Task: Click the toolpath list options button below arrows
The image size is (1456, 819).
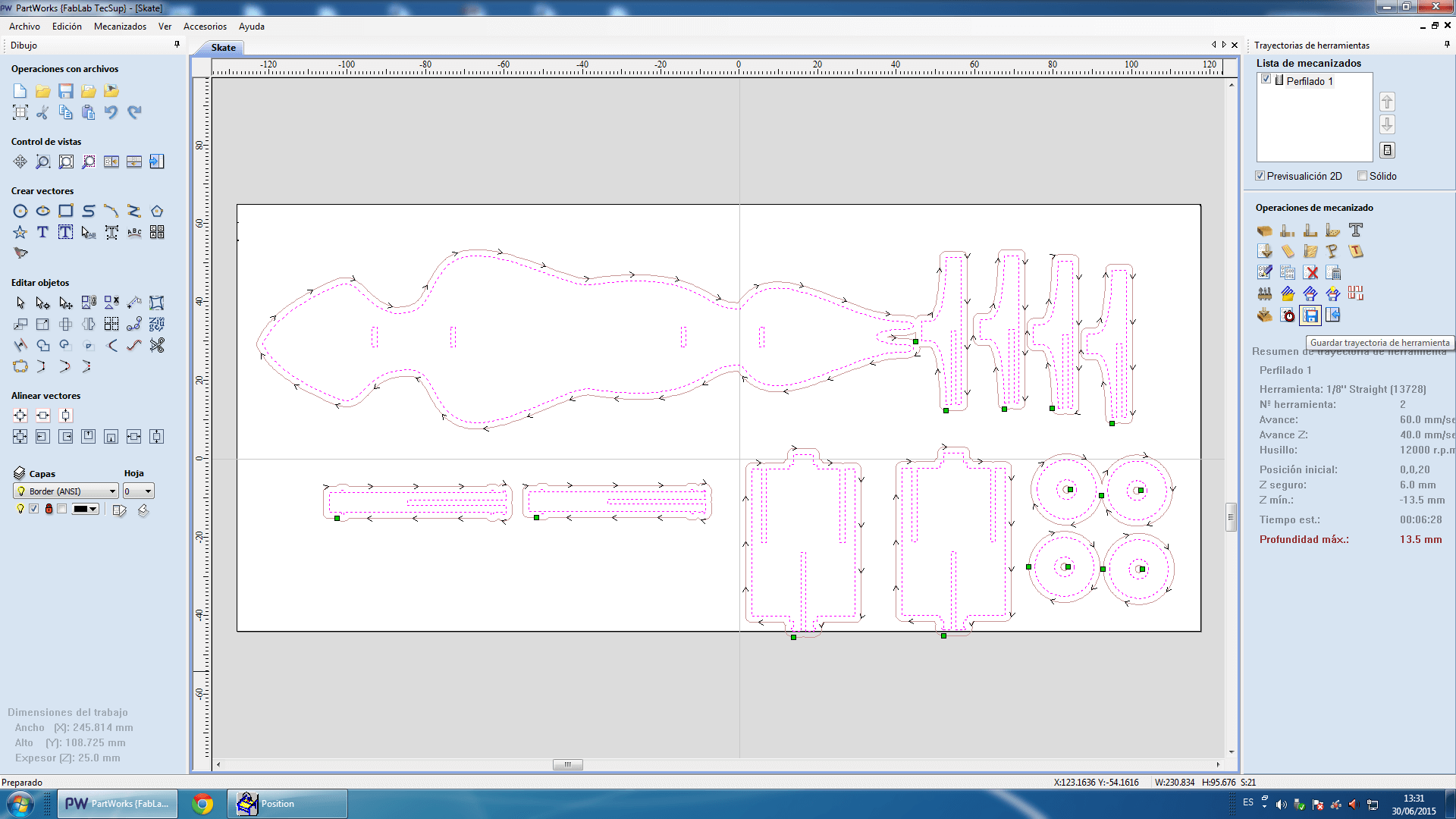Action: (x=1387, y=150)
